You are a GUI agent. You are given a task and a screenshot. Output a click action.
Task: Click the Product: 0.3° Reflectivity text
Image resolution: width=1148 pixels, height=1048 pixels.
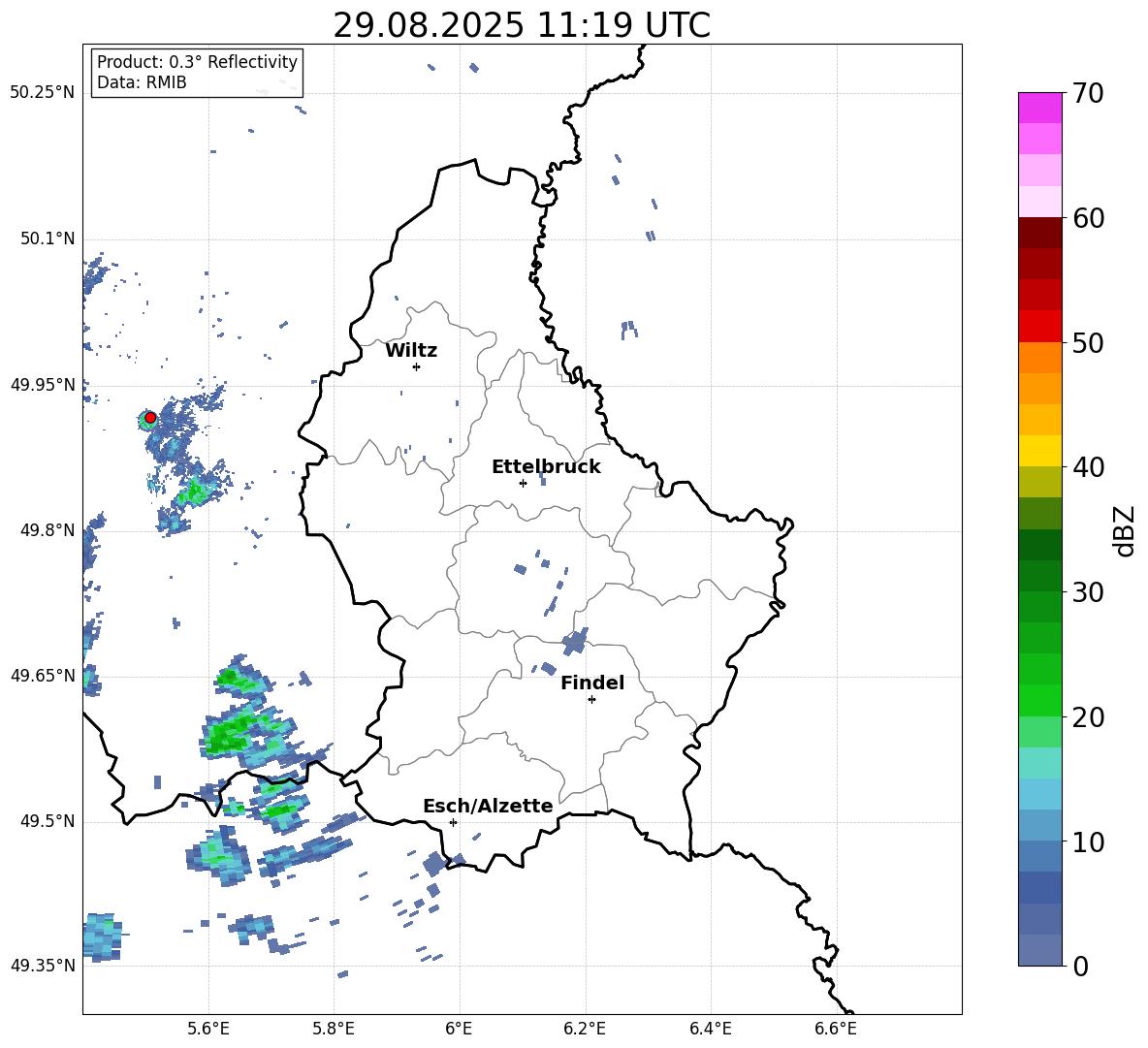pyautogui.click(x=197, y=62)
